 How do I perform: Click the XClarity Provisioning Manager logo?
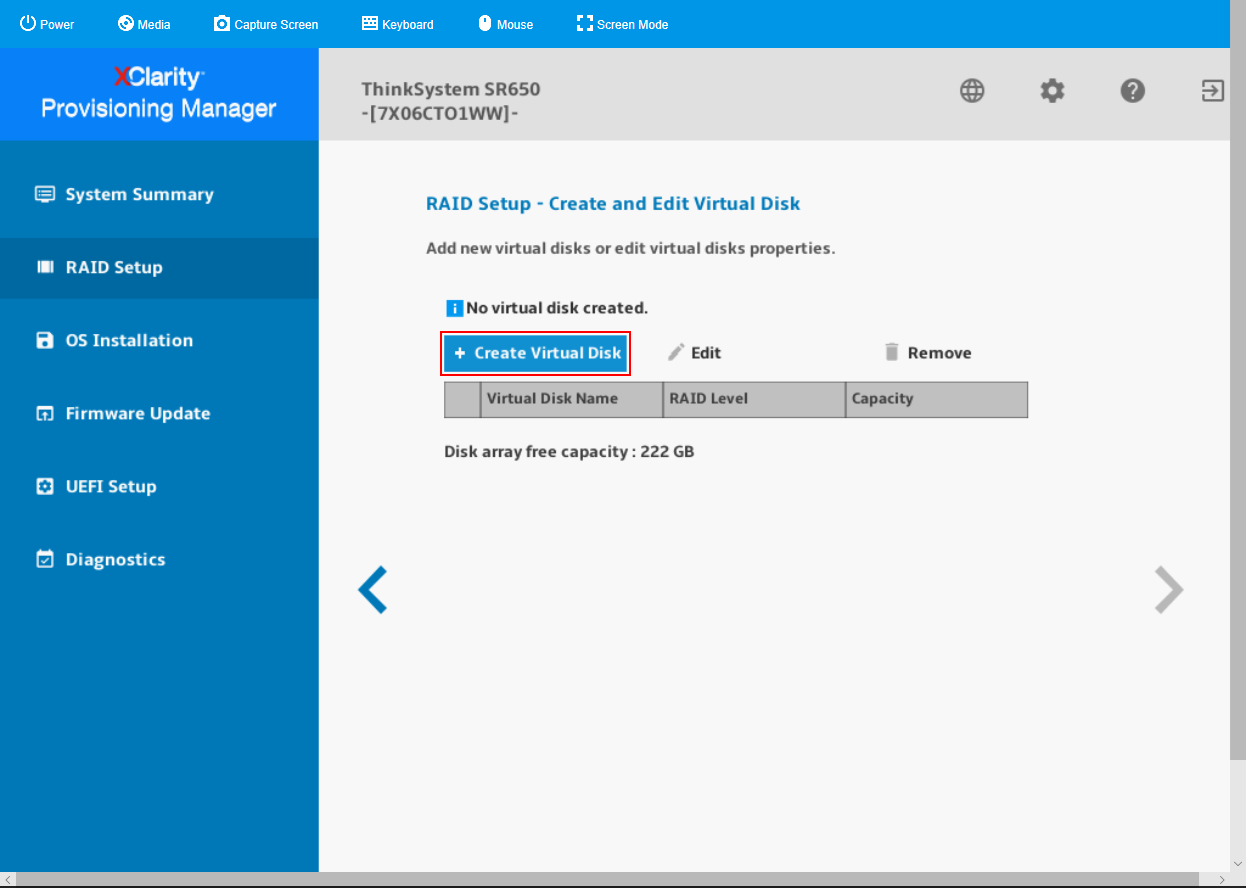(x=159, y=94)
